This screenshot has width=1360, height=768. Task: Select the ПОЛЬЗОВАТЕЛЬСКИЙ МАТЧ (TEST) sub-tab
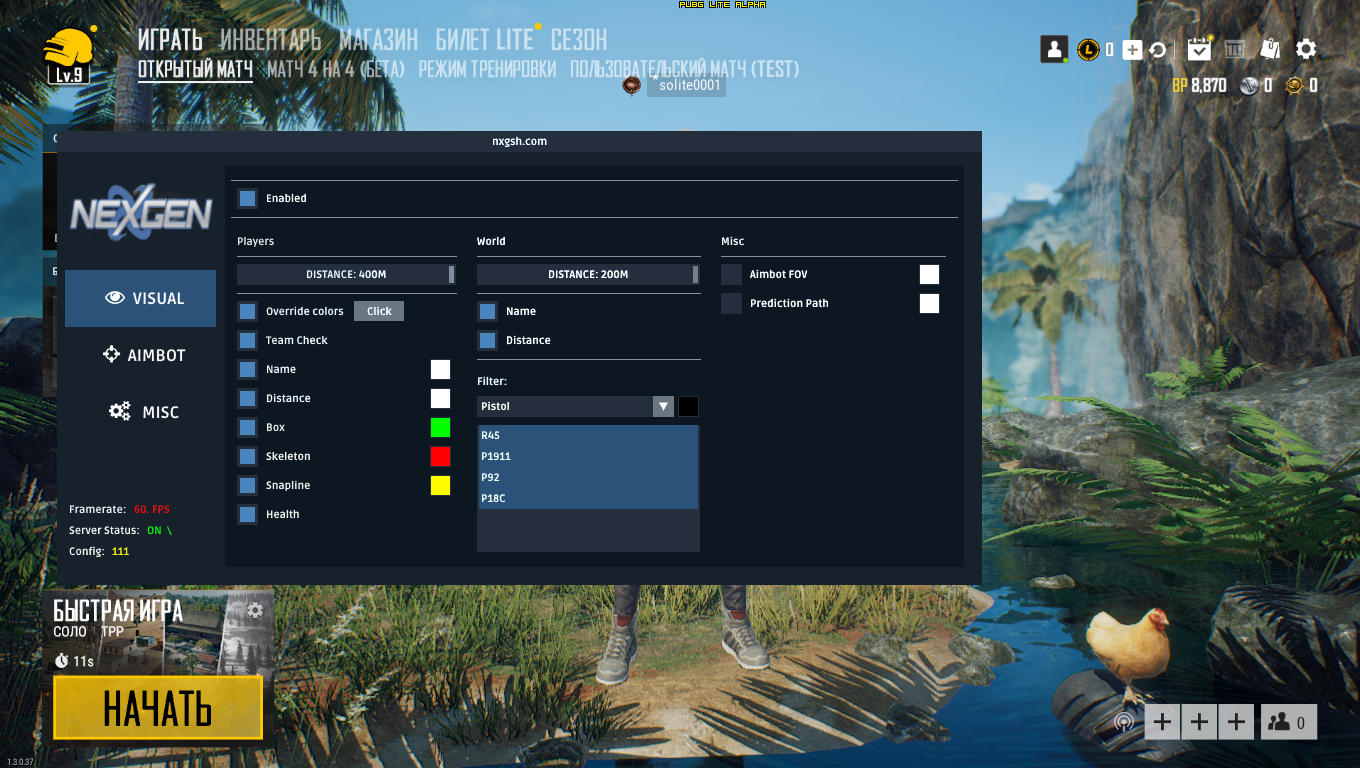coord(685,70)
